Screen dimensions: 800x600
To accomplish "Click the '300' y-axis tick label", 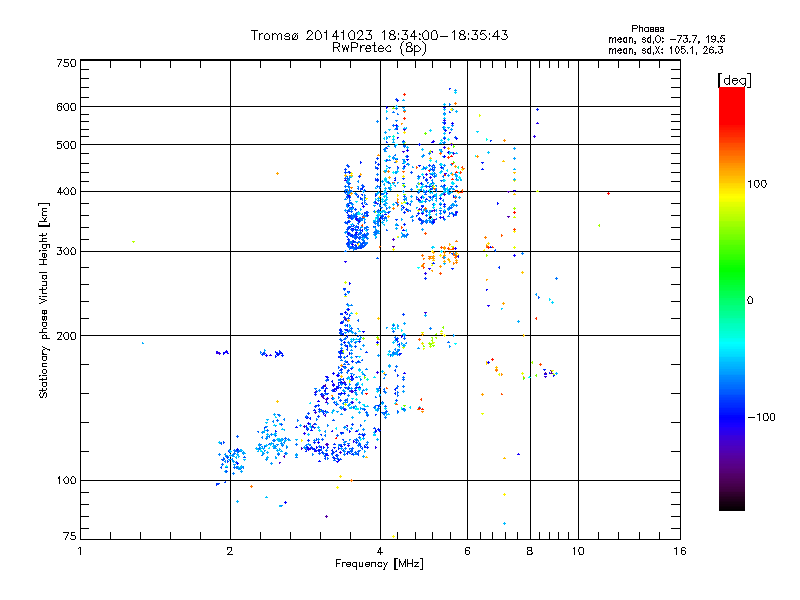I will coord(66,252).
